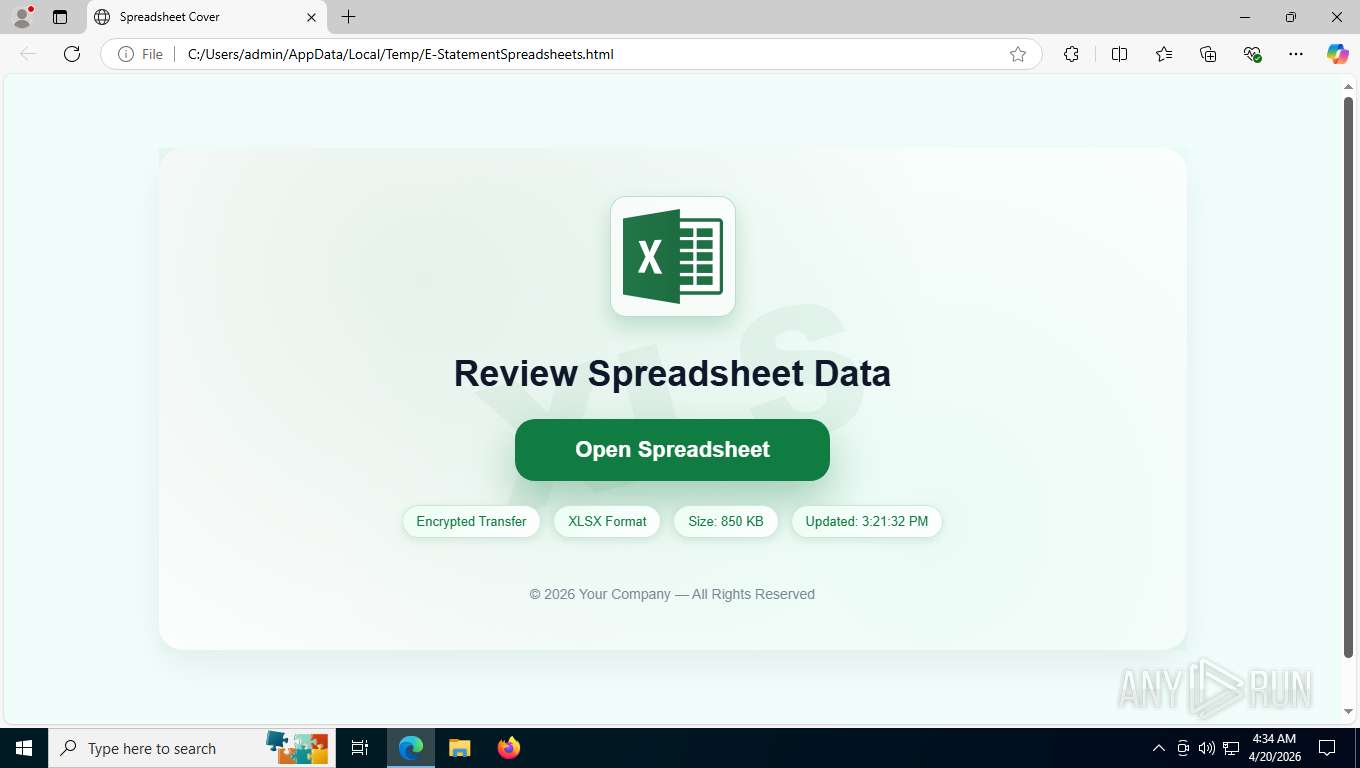
Task: Click the taskbar search box
Action: coord(191,748)
